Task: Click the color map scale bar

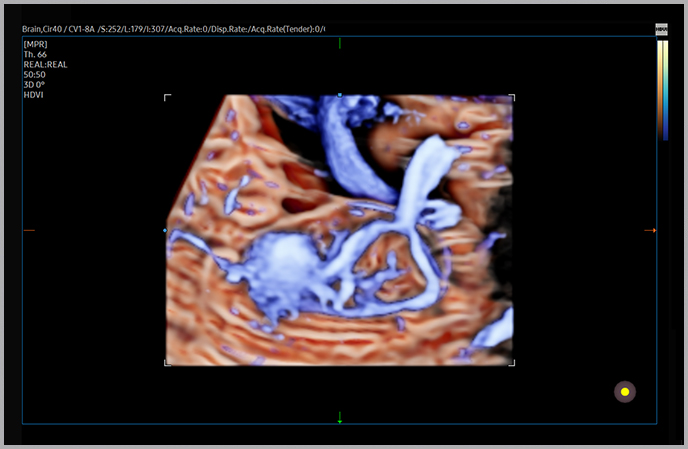Action: [662, 90]
